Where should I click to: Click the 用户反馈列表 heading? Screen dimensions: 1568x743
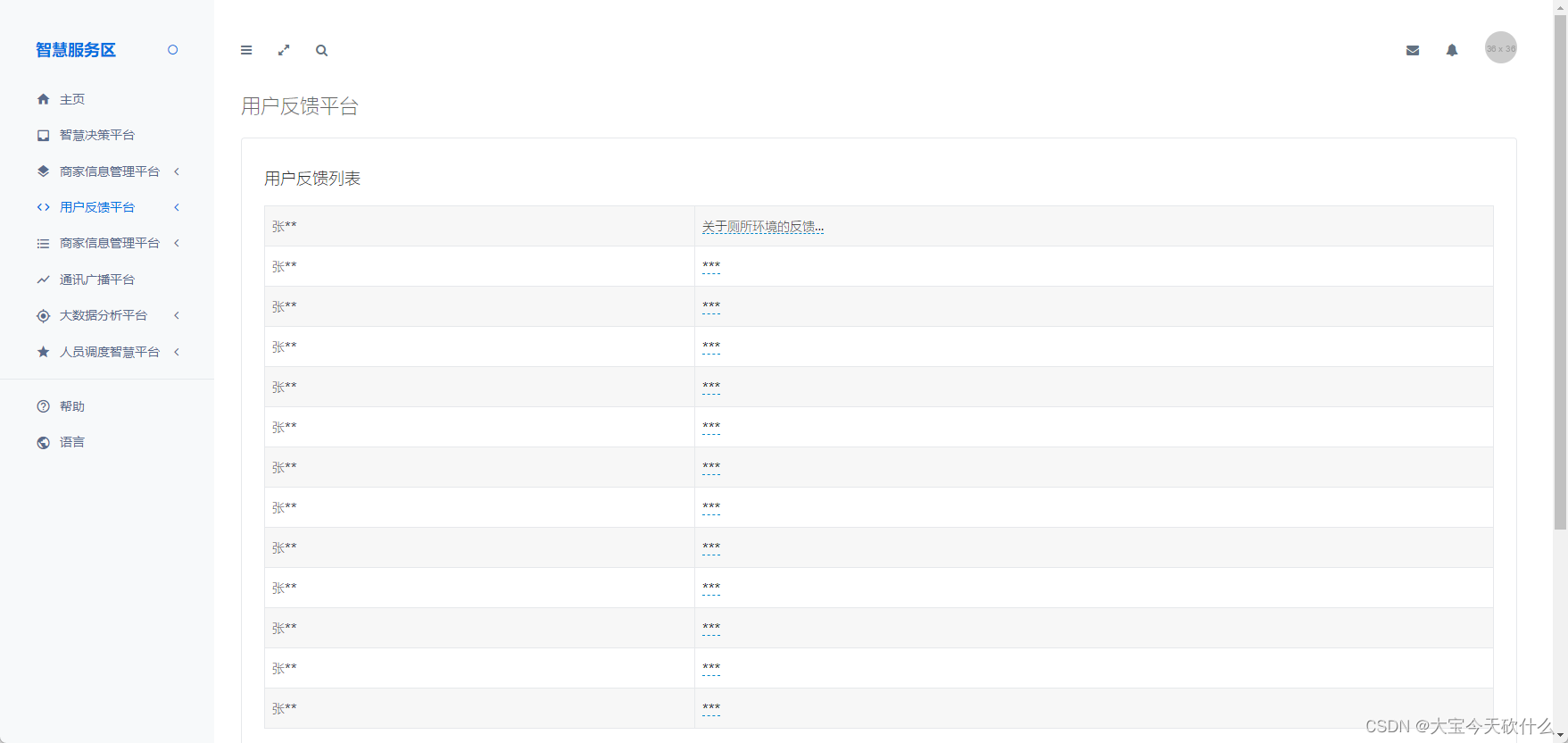312,179
